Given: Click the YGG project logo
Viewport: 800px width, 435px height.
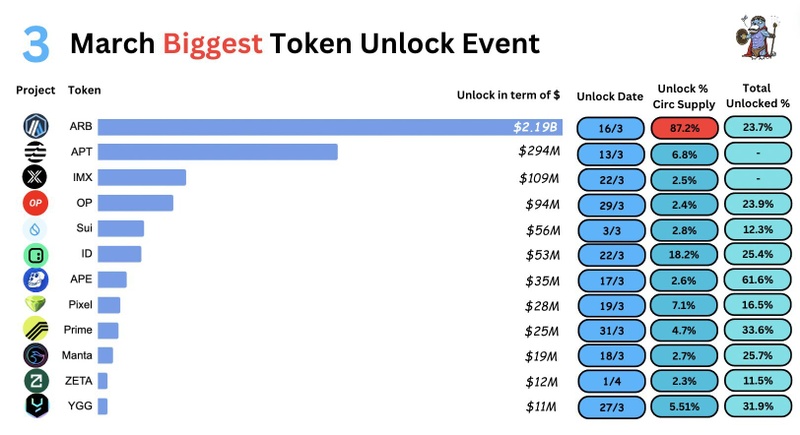Looking at the screenshot, I should point(35,405).
